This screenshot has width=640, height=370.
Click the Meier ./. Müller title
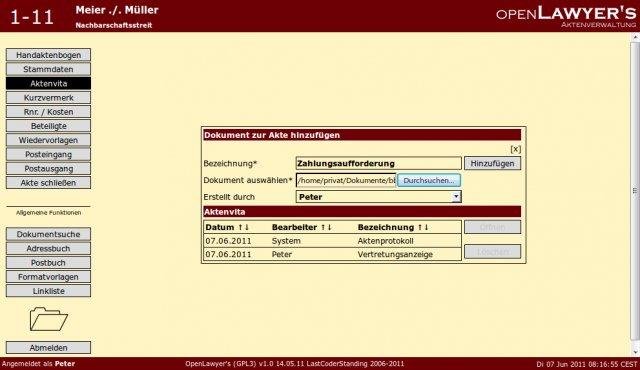click(x=117, y=10)
